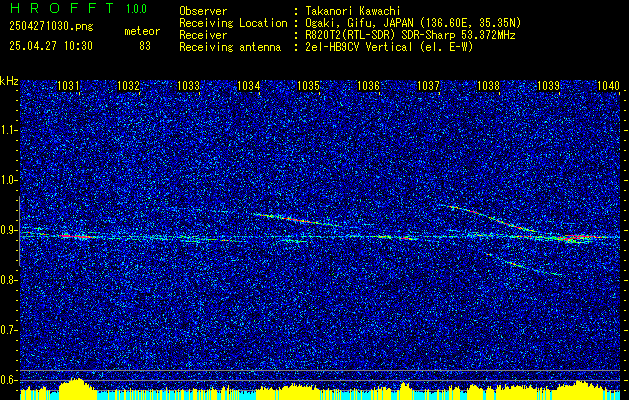Click the 0.9 kHz axis label

8,230
